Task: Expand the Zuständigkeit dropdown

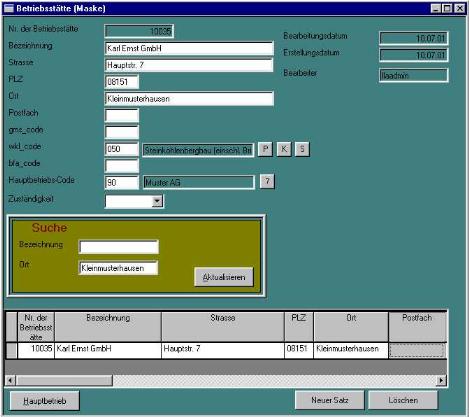Action: (157, 201)
